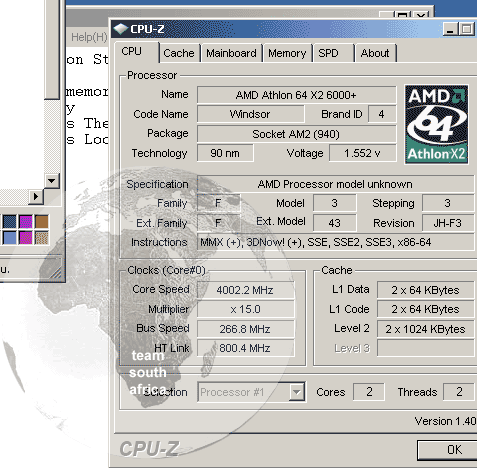This screenshot has width=477, height=468.
Task: Click the empty Level 3 cache field
Action: click(426, 348)
